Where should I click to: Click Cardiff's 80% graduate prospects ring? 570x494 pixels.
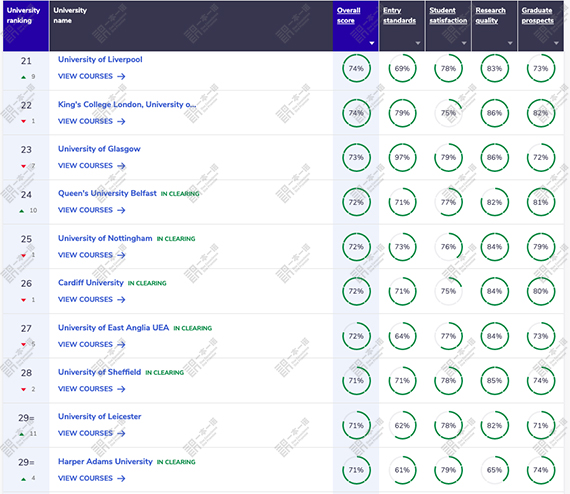pos(541,291)
